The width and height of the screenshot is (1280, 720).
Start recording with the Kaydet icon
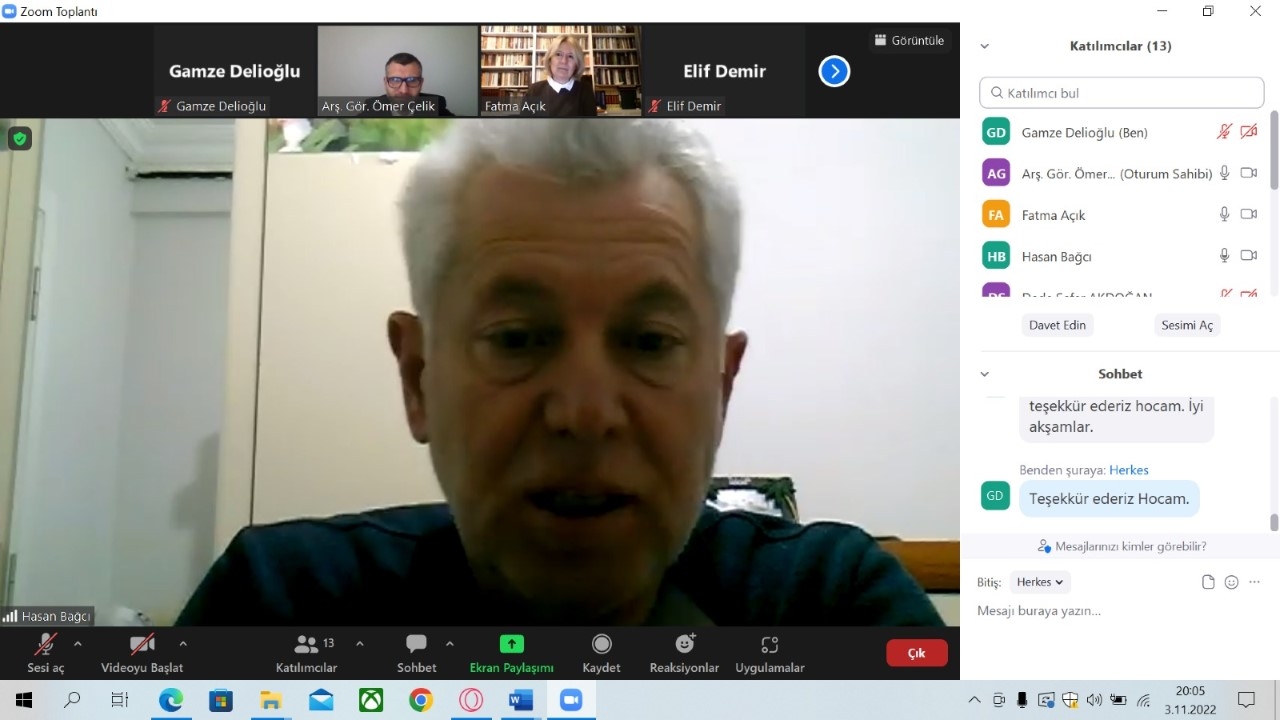(602, 644)
